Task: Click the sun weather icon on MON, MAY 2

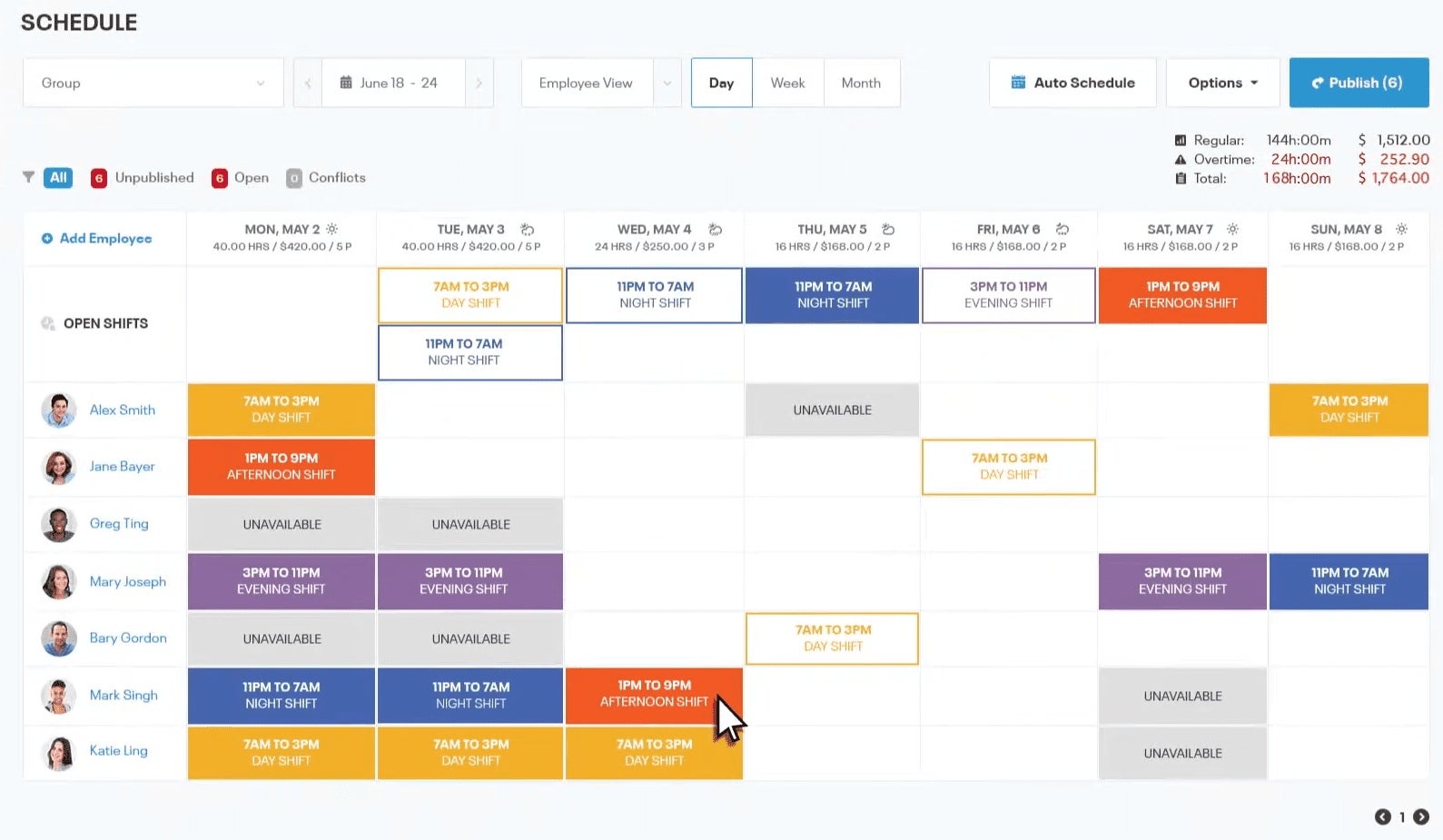Action: [x=331, y=228]
